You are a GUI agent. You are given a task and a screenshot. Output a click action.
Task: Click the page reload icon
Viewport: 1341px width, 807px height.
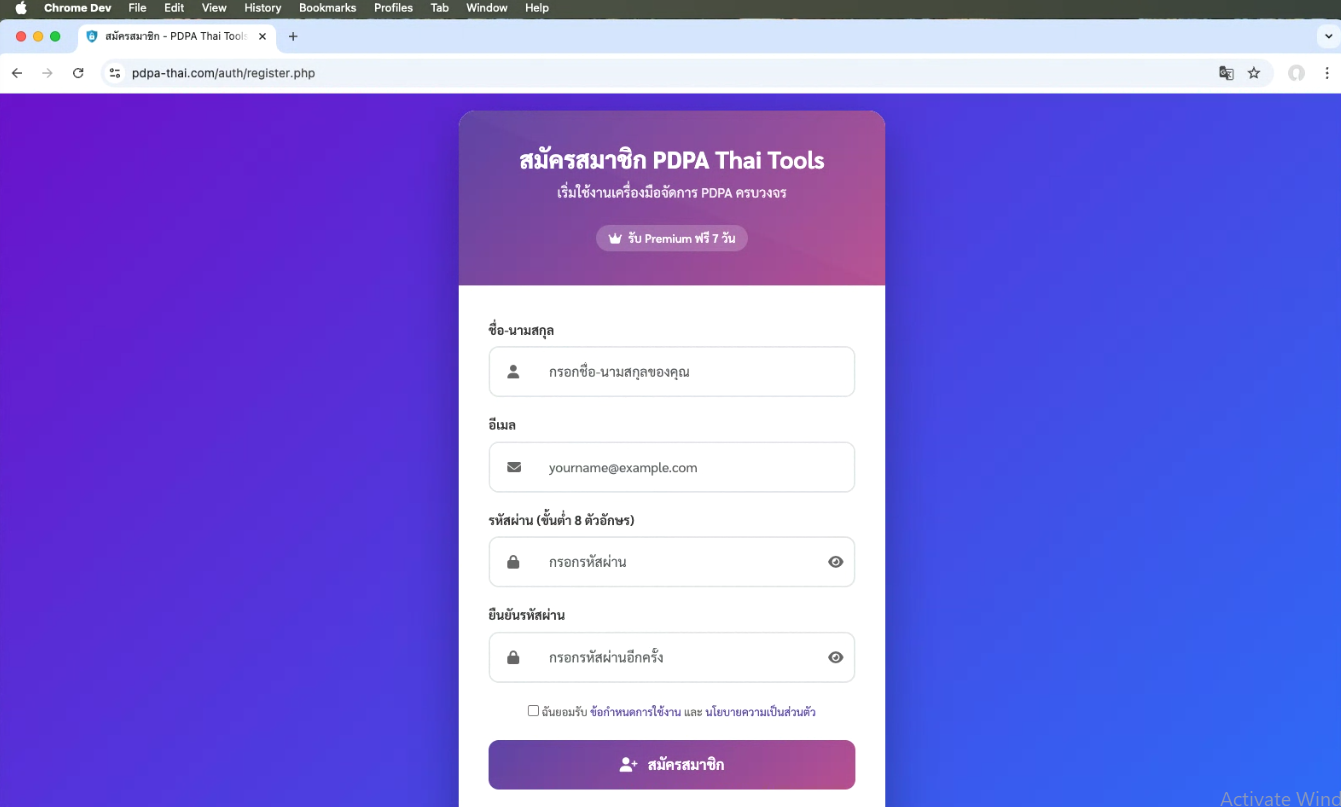point(78,72)
